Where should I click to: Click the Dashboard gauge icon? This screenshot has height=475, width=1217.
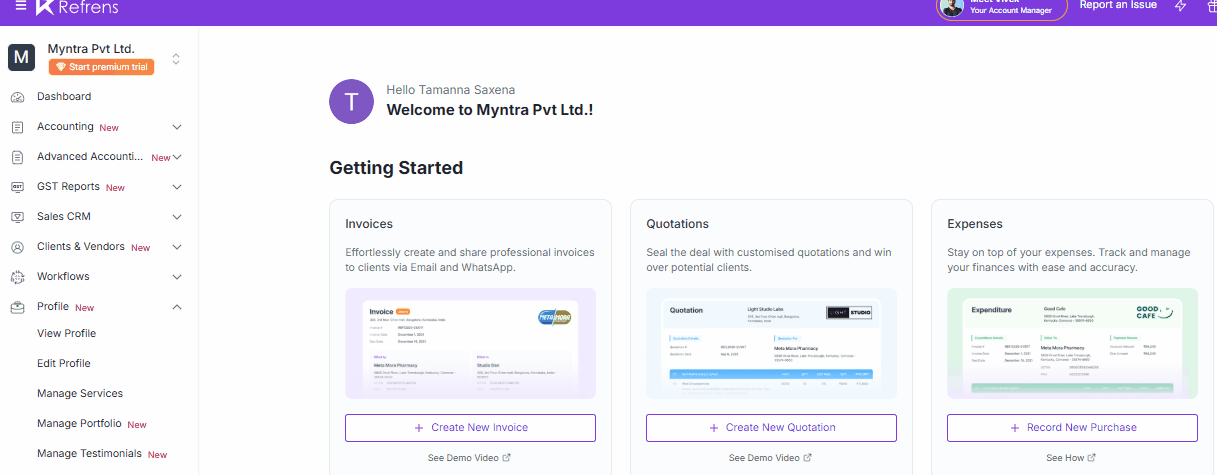[x=17, y=97]
